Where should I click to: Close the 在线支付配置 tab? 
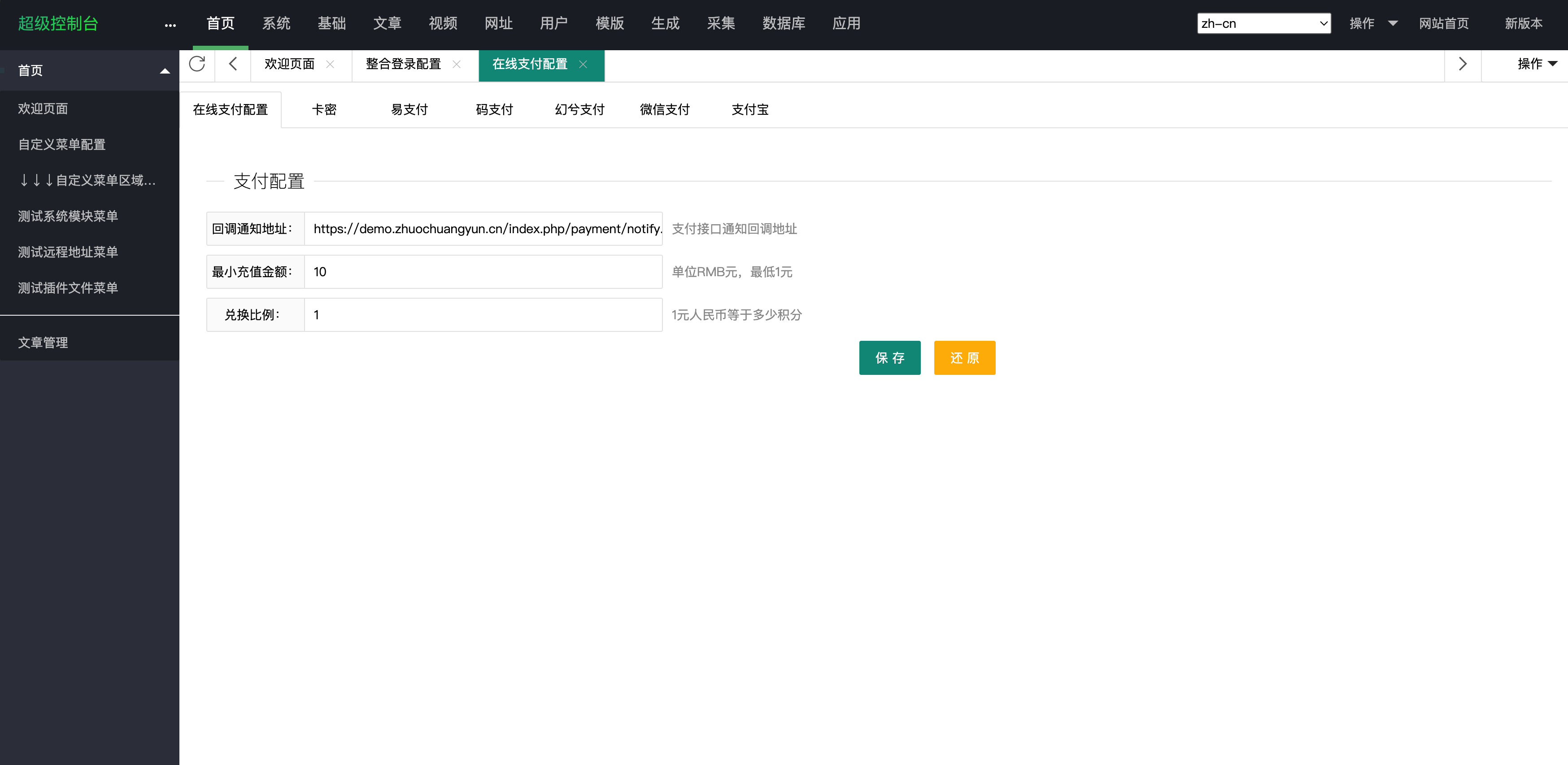point(583,65)
